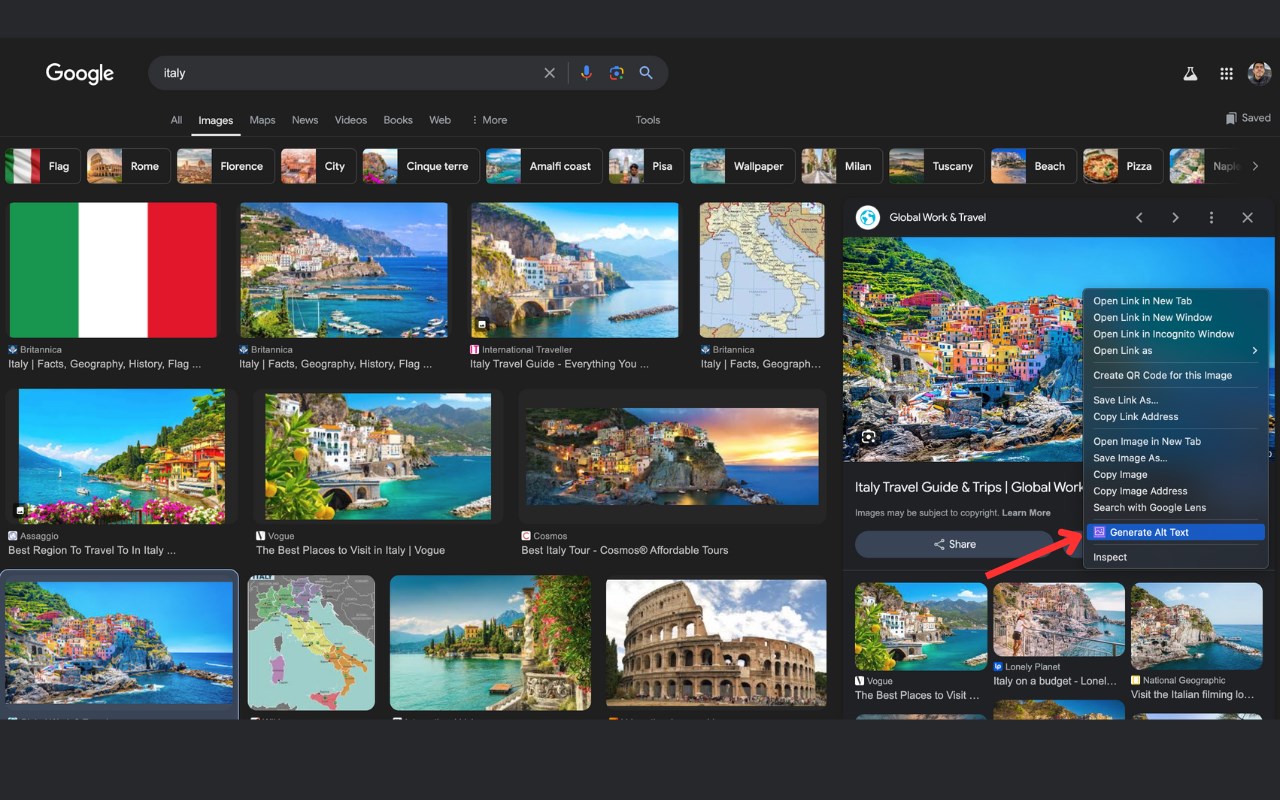Image resolution: width=1280 pixels, height=800 pixels.
Task: Select the Pisa suggestion chip
Action: coord(646,166)
